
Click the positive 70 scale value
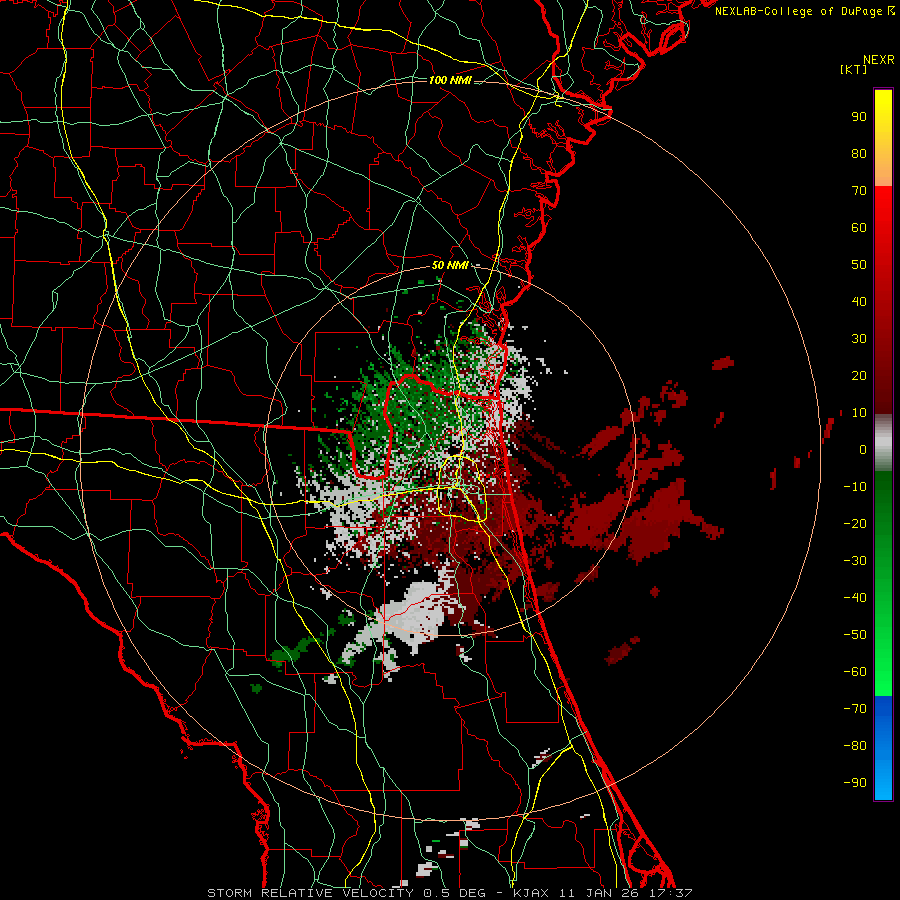click(859, 191)
